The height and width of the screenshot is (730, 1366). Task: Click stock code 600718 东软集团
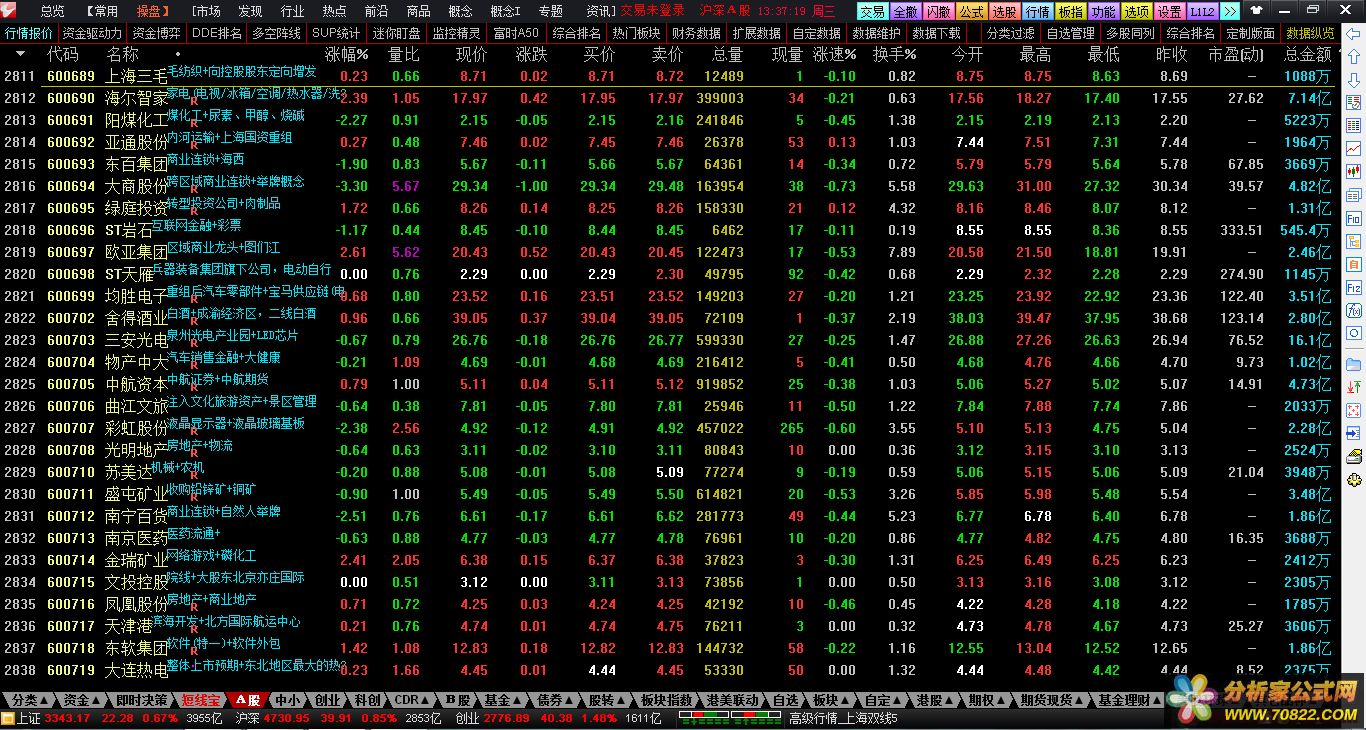pyautogui.click(x=71, y=648)
